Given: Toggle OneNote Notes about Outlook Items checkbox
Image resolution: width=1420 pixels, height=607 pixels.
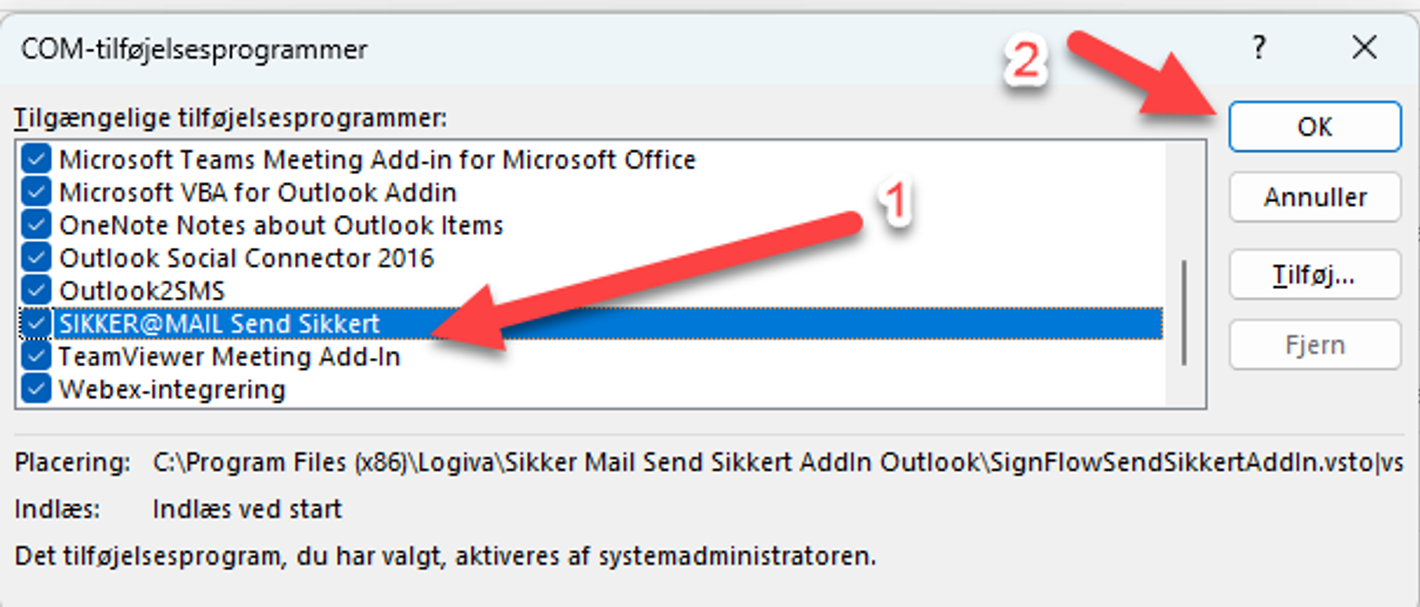Looking at the screenshot, I should click(37, 225).
